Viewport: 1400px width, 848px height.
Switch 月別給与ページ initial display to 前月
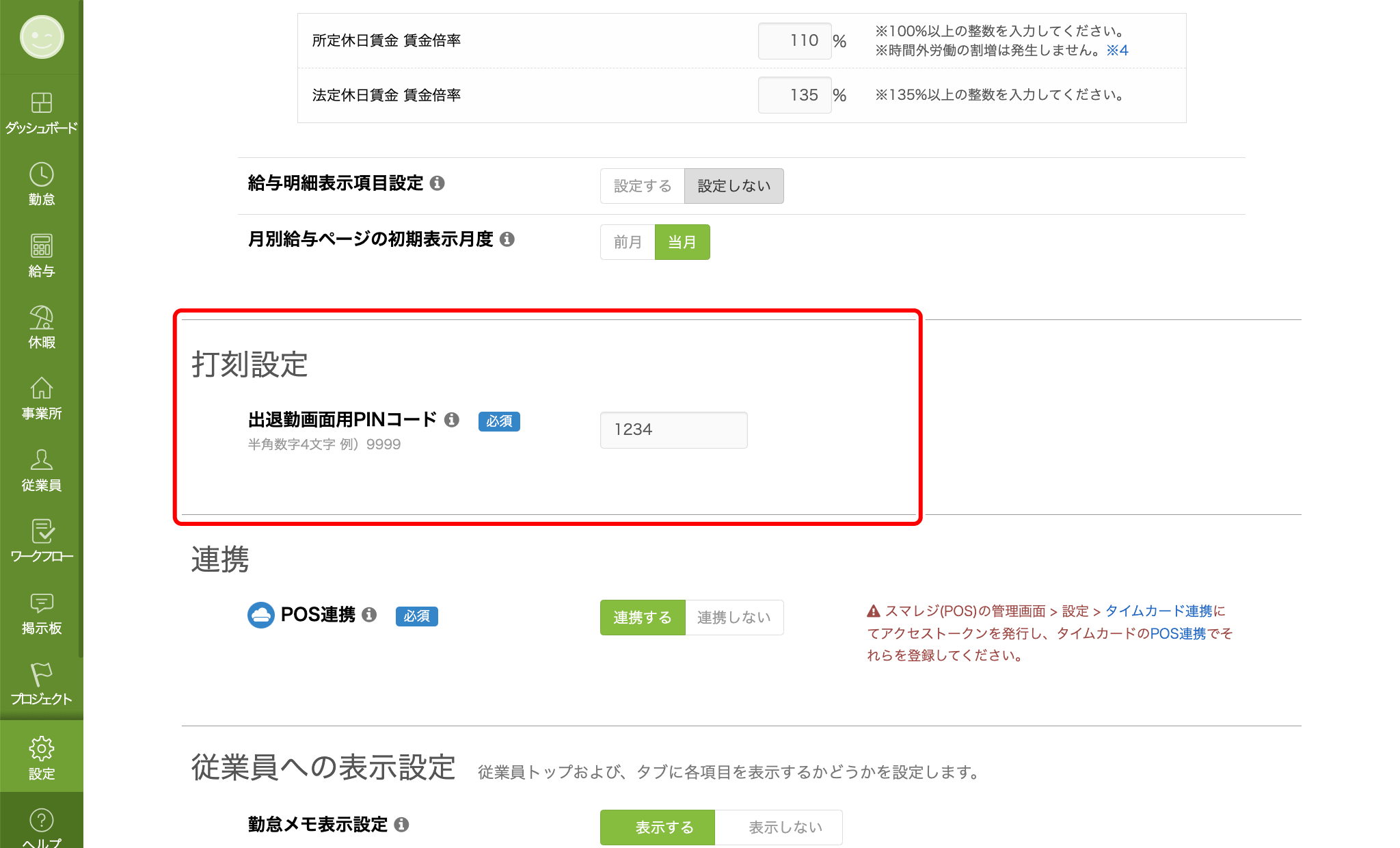coord(627,241)
